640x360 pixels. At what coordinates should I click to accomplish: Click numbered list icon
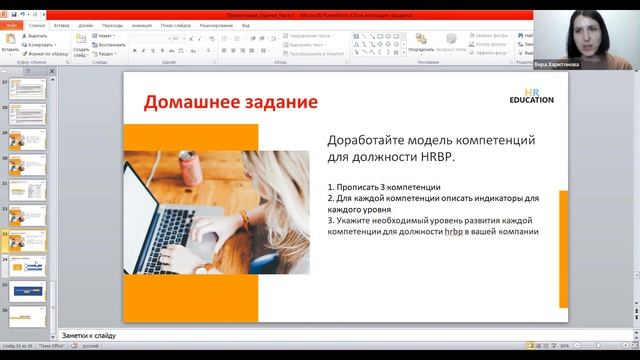(x=237, y=39)
